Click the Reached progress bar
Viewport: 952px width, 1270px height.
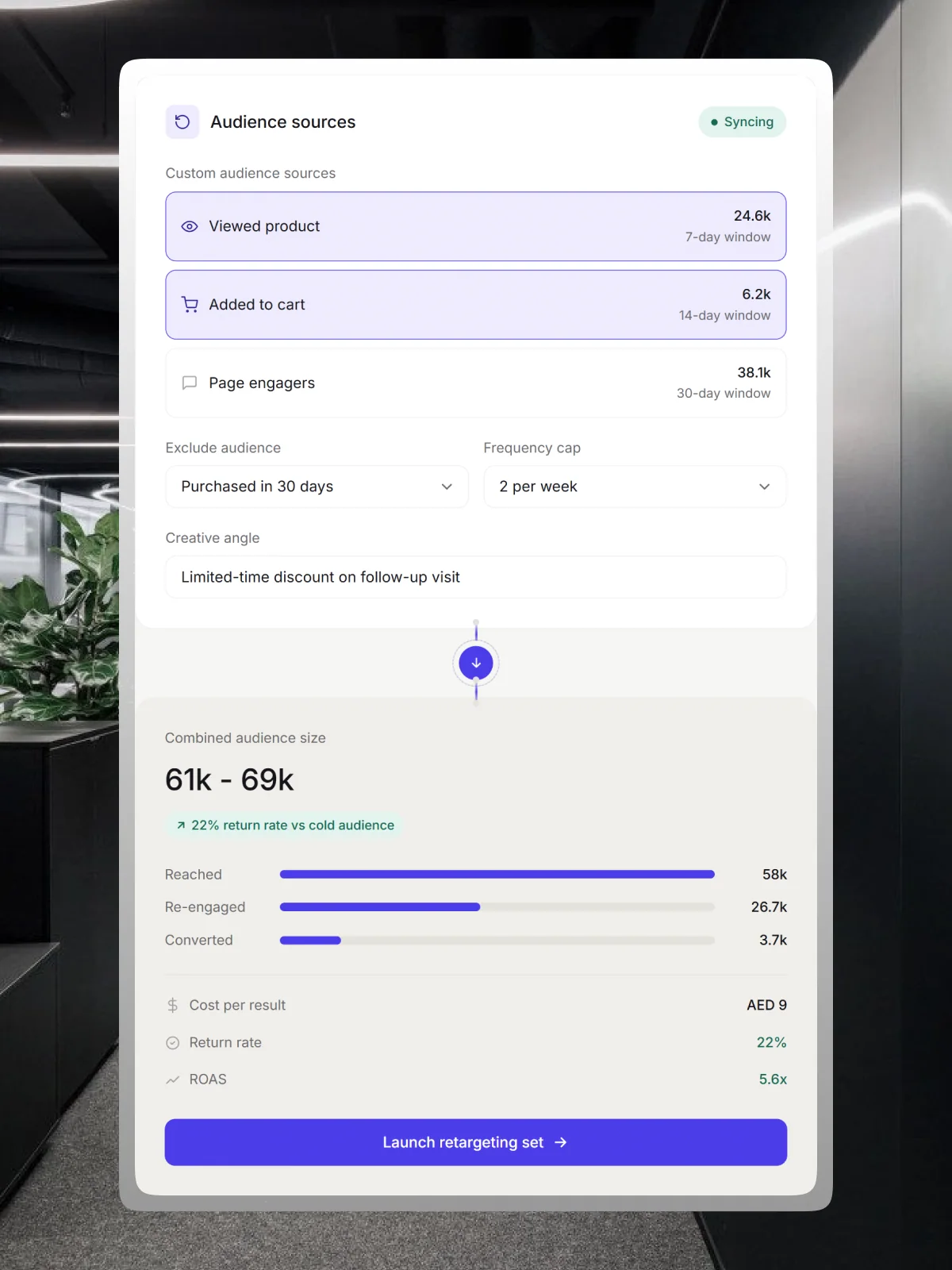[x=497, y=875]
